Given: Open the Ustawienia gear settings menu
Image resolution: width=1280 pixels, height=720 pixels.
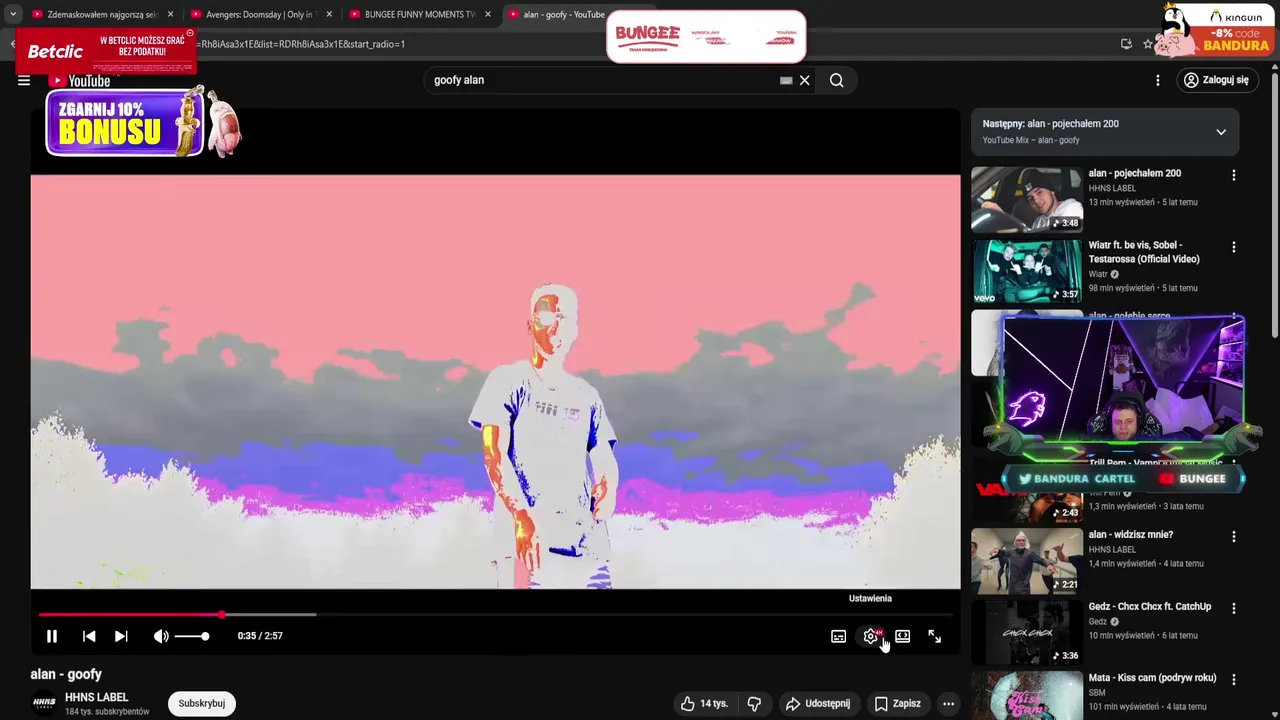Looking at the screenshot, I should (871, 636).
